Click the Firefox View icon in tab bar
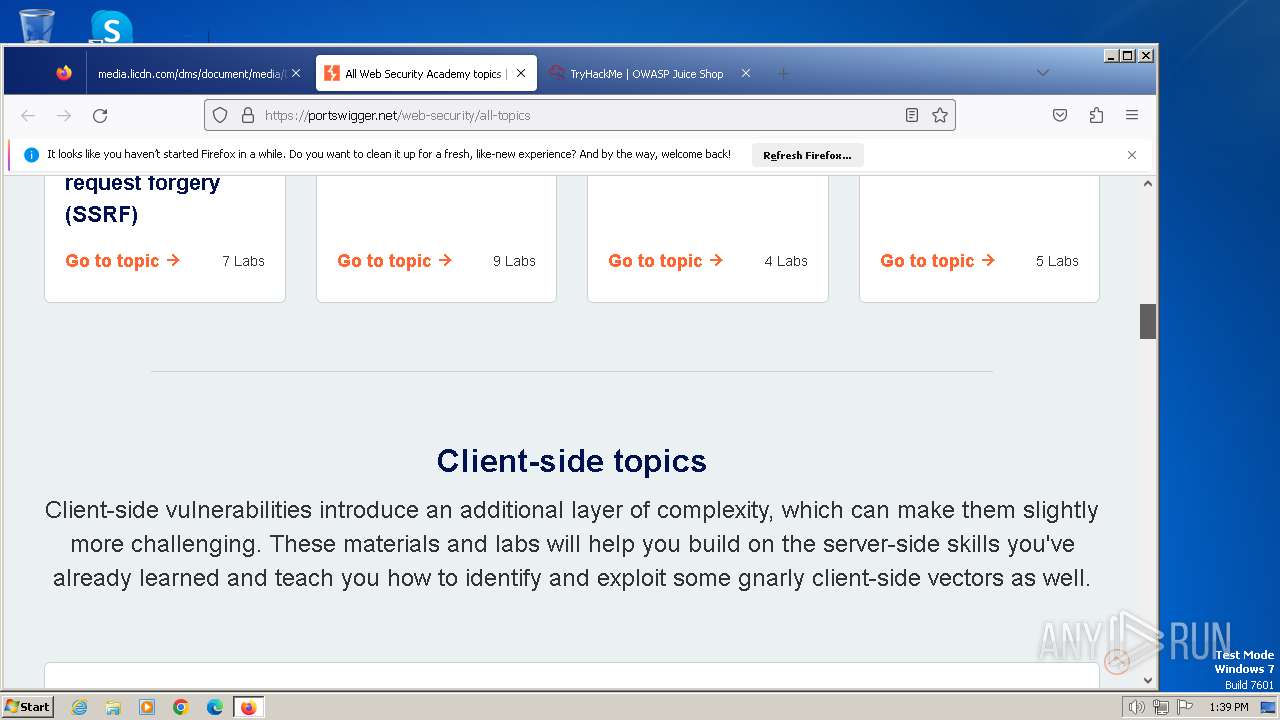Image resolution: width=1280 pixels, height=720 pixels. coord(64,73)
